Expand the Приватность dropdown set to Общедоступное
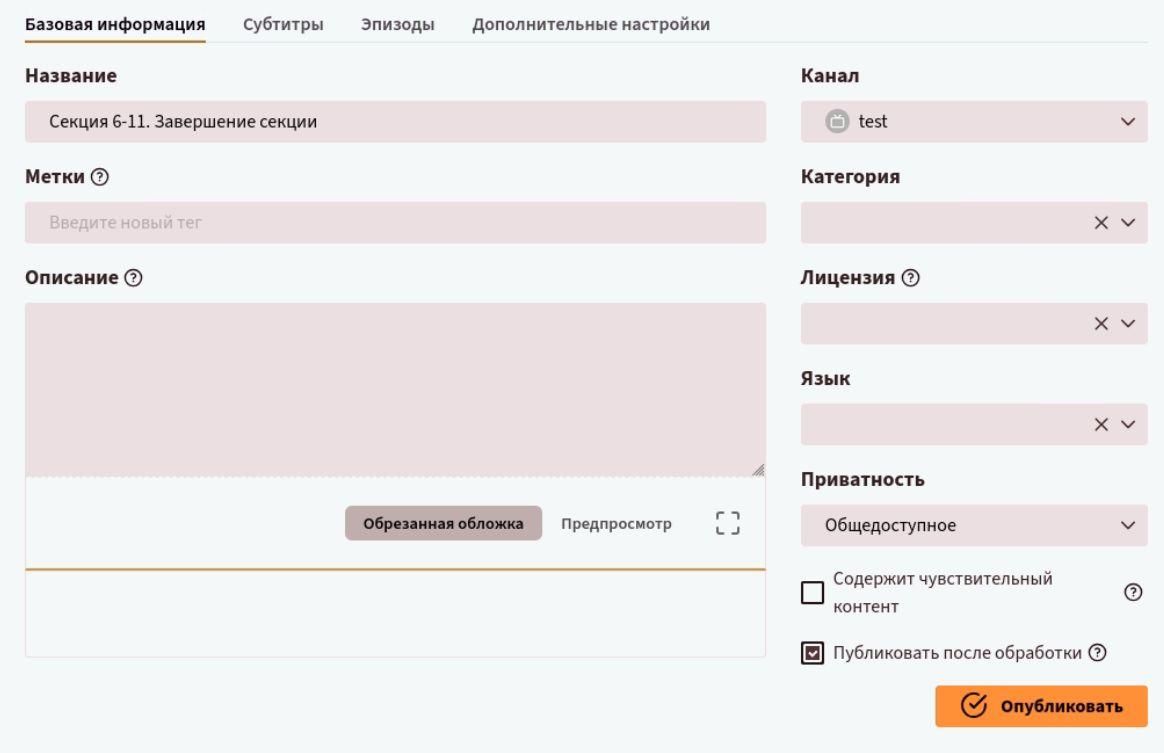The height and width of the screenshot is (753, 1164). pos(973,526)
